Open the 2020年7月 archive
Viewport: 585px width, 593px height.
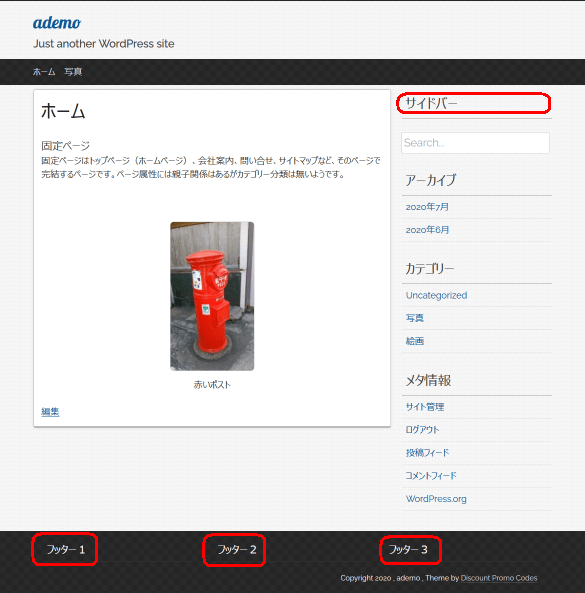click(x=427, y=207)
